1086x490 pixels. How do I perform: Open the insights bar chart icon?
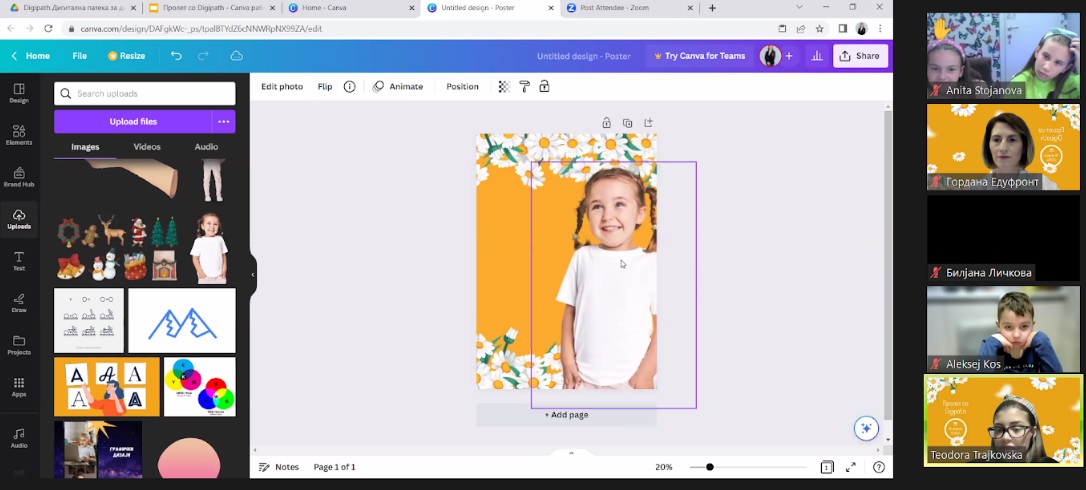(817, 56)
